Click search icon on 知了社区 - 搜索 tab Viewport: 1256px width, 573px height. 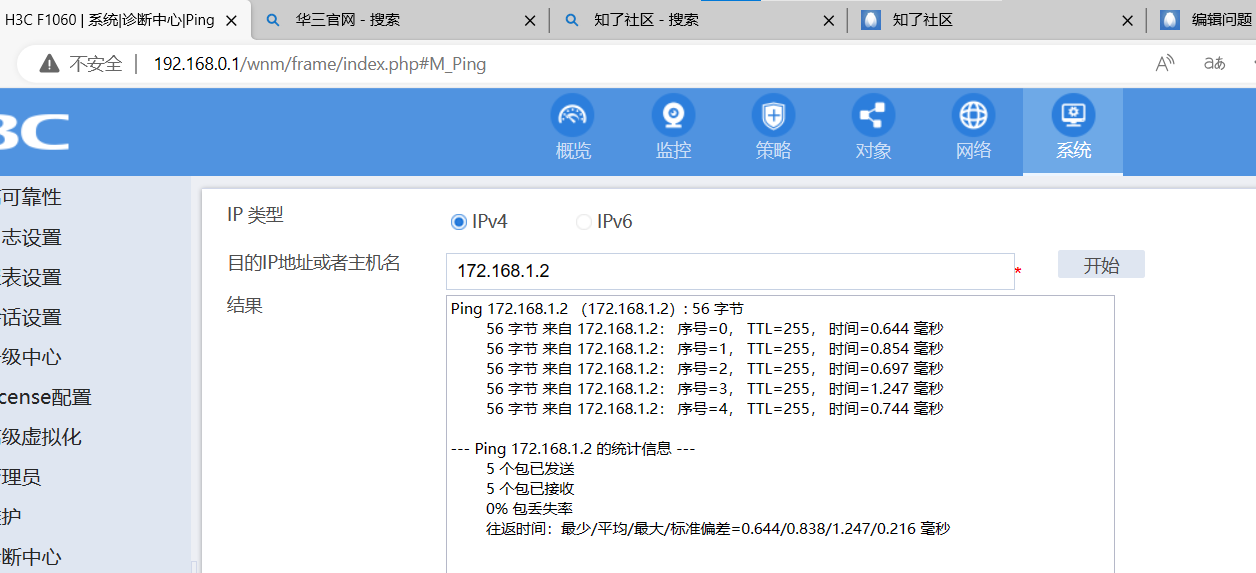pyautogui.click(x=571, y=20)
